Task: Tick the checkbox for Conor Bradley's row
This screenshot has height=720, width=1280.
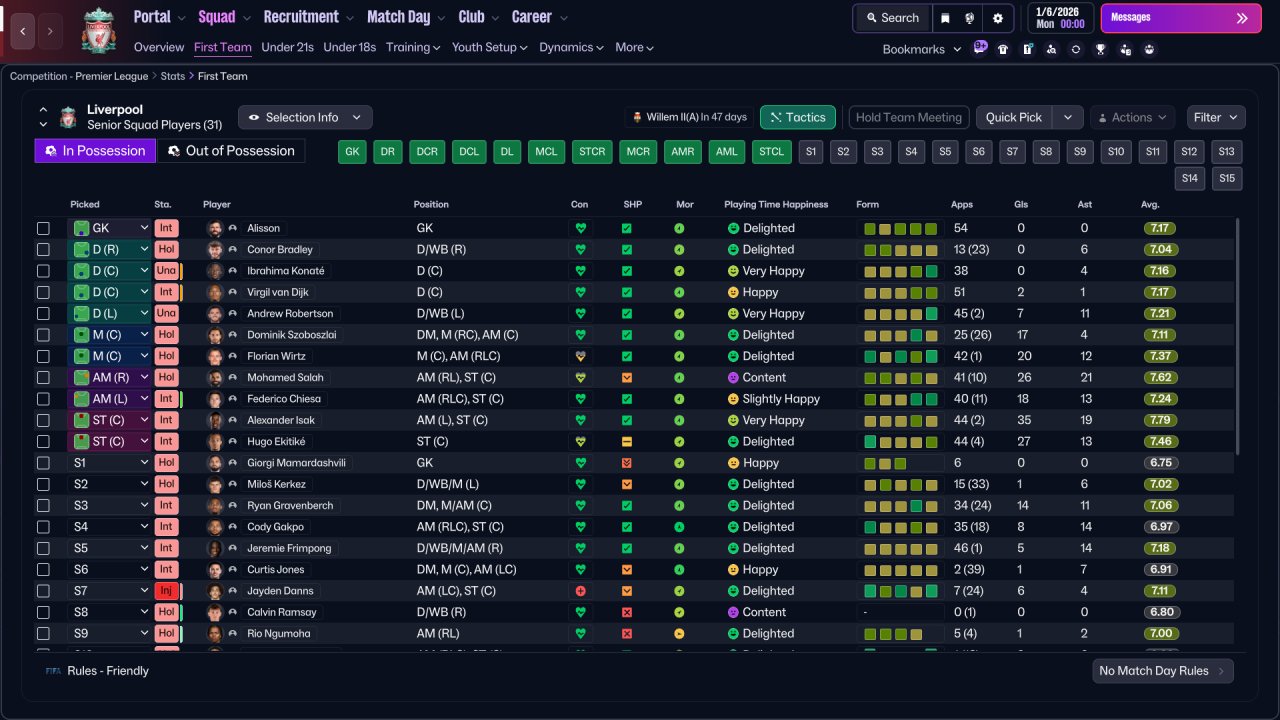Action: coord(43,250)
